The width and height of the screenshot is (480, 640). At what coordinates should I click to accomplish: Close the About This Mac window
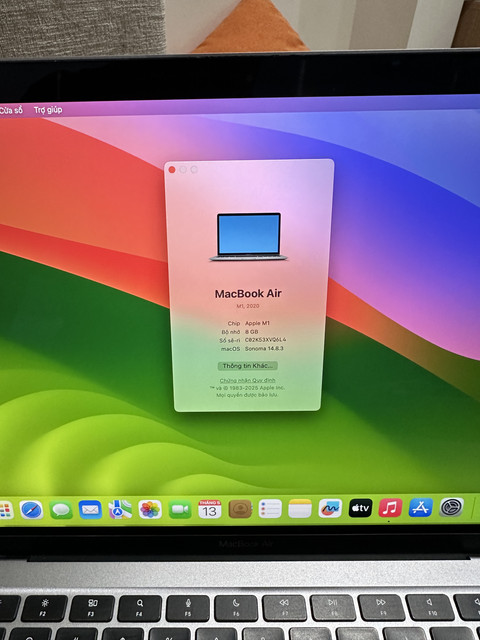[x=172, y=169]
